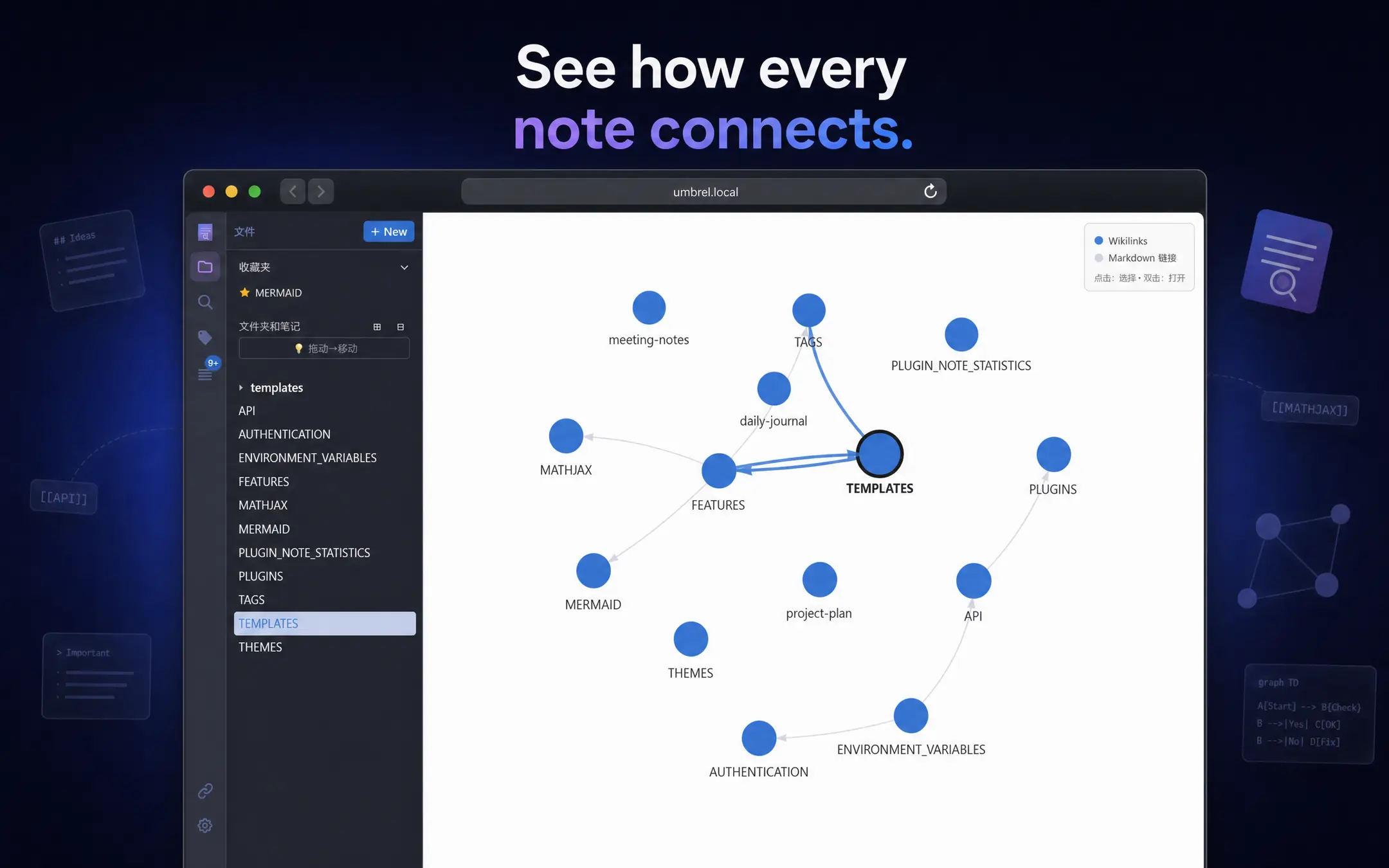The width and height of the screenshot is (1389, 868).
Task: Open the PLUGINS note in file list
Action: [260, 576]
